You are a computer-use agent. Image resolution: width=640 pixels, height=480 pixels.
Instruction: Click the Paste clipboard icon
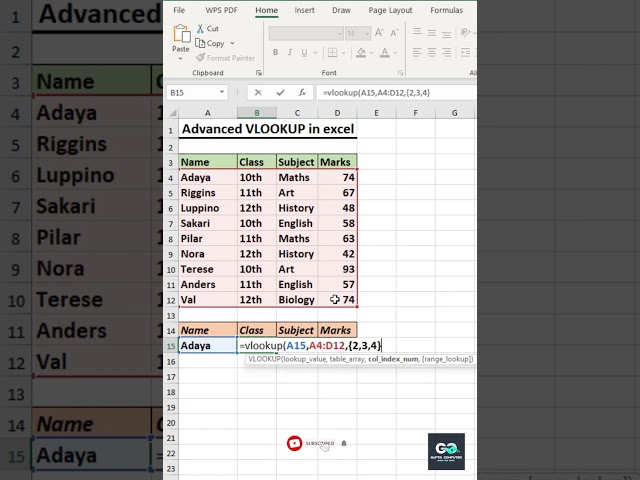tap(181, 34)
